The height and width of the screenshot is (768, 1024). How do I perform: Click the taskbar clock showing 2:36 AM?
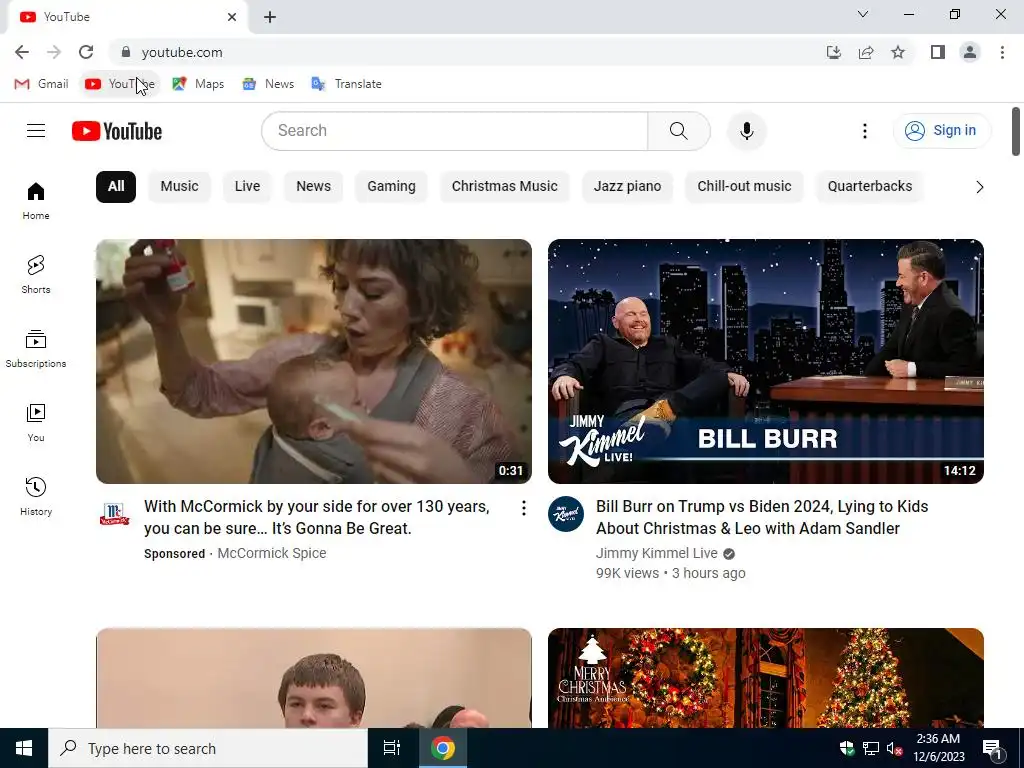tap(938, 748)
